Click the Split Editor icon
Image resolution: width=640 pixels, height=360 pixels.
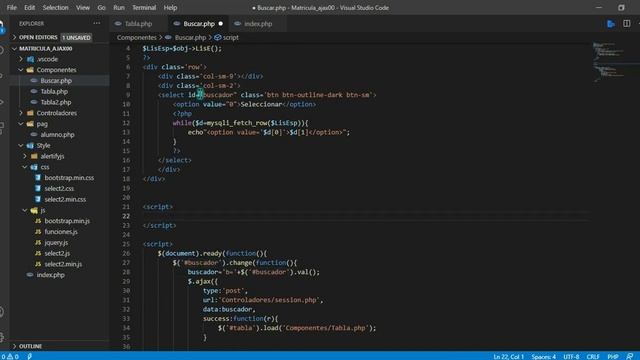coord(627,24)
